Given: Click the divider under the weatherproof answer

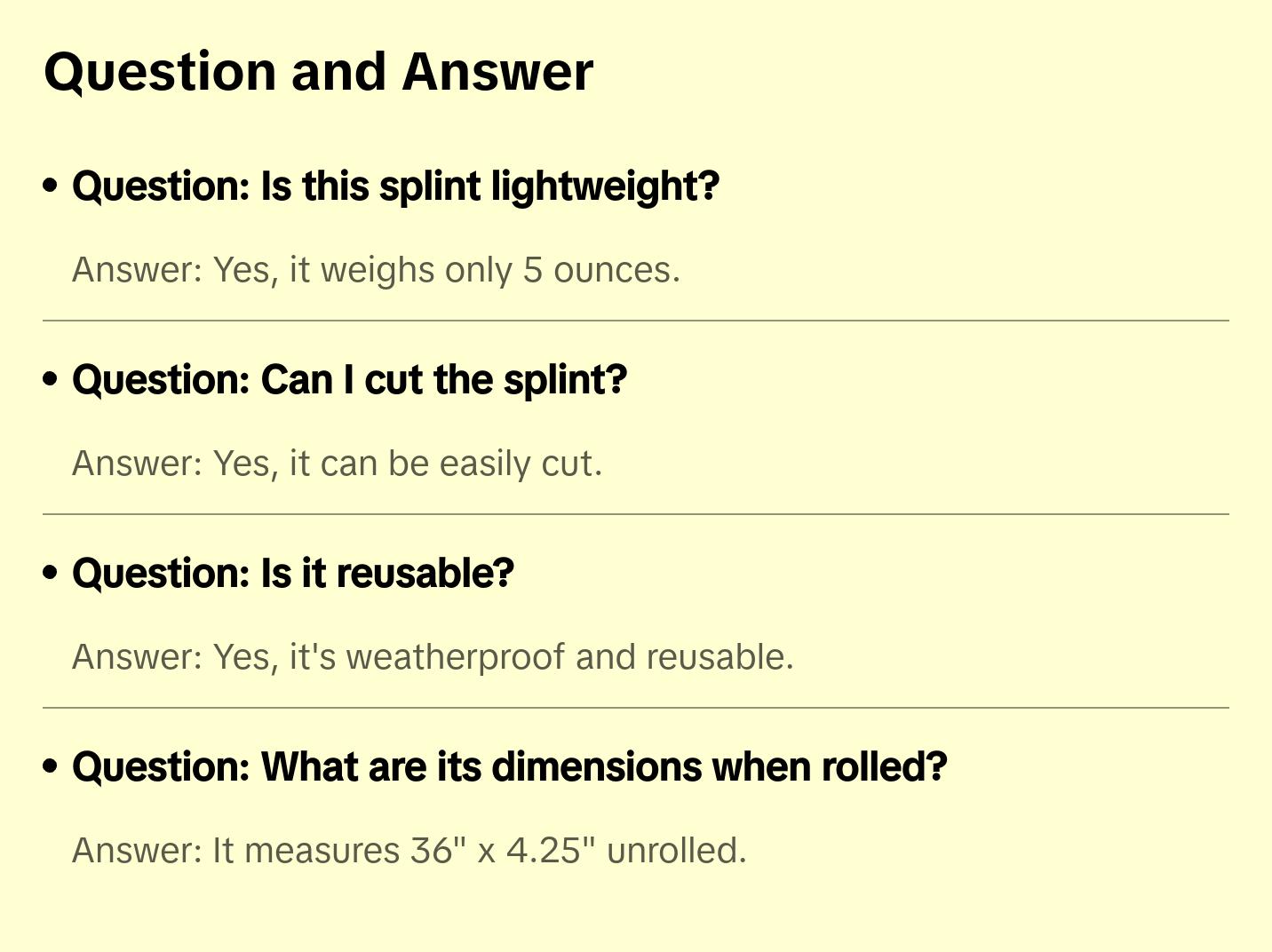Looking at the screenshot, I should (636, 708).
